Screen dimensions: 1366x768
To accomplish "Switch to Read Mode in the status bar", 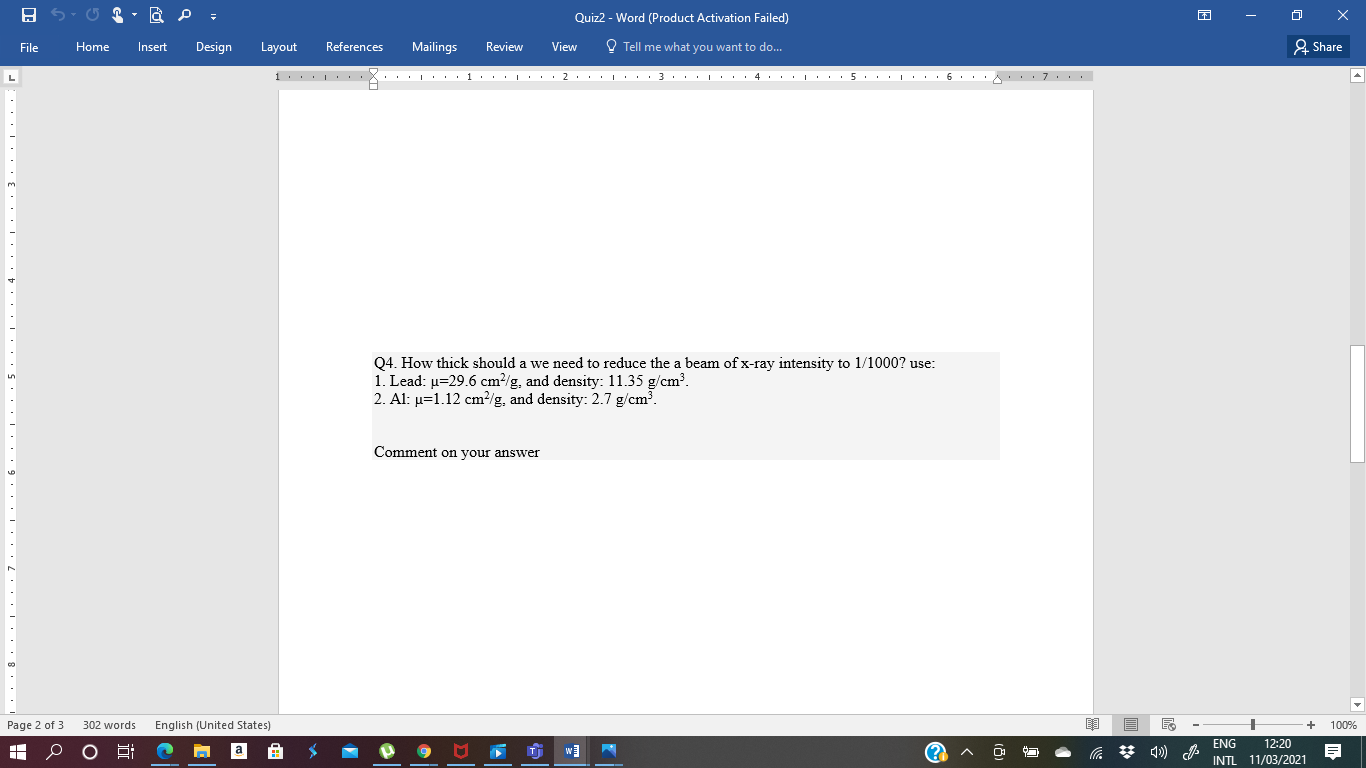I will coord(1093,724).
